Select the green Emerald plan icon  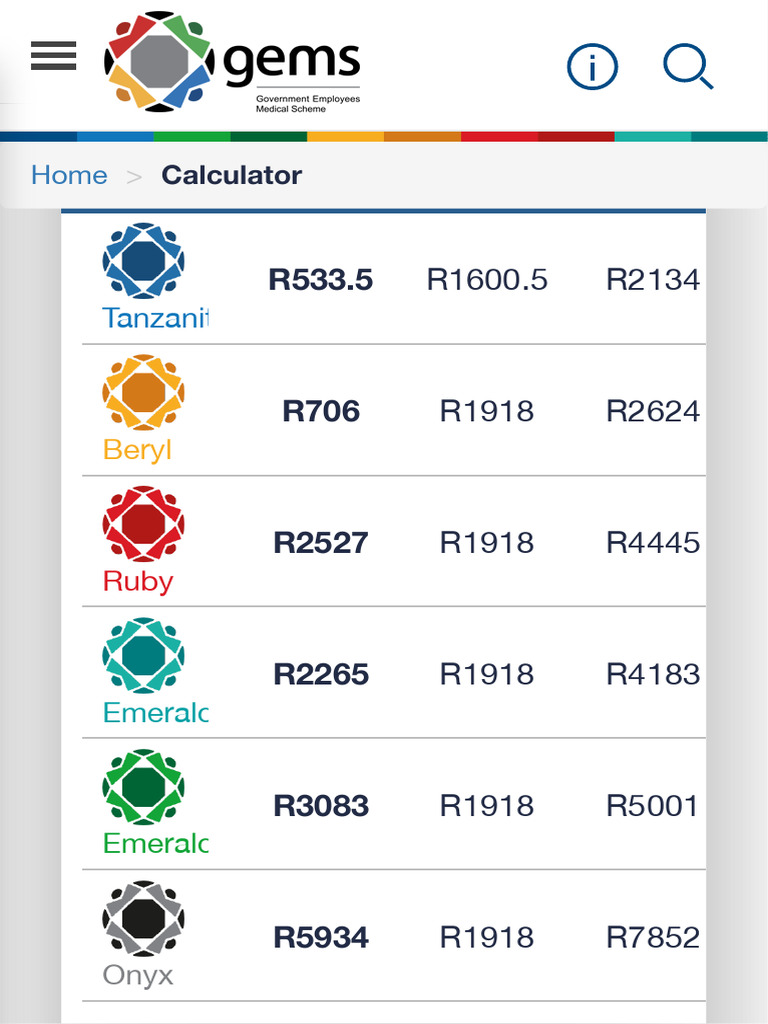144,786
